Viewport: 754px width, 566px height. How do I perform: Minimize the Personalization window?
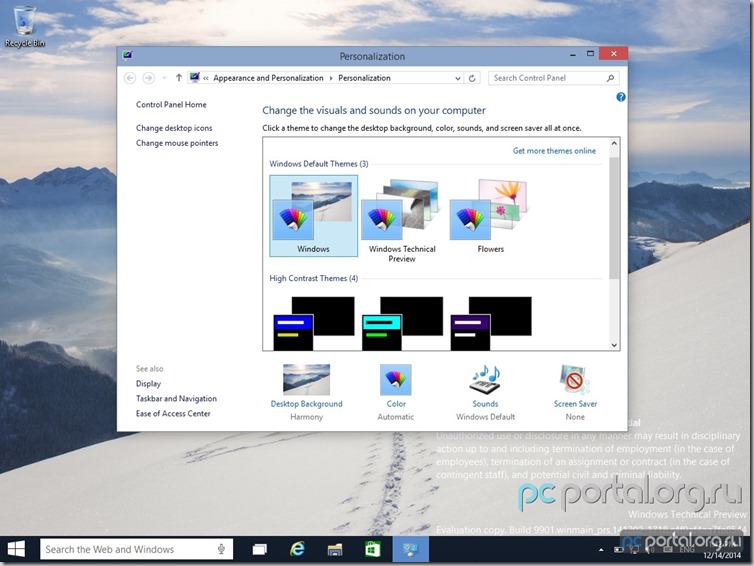(573, 54)
